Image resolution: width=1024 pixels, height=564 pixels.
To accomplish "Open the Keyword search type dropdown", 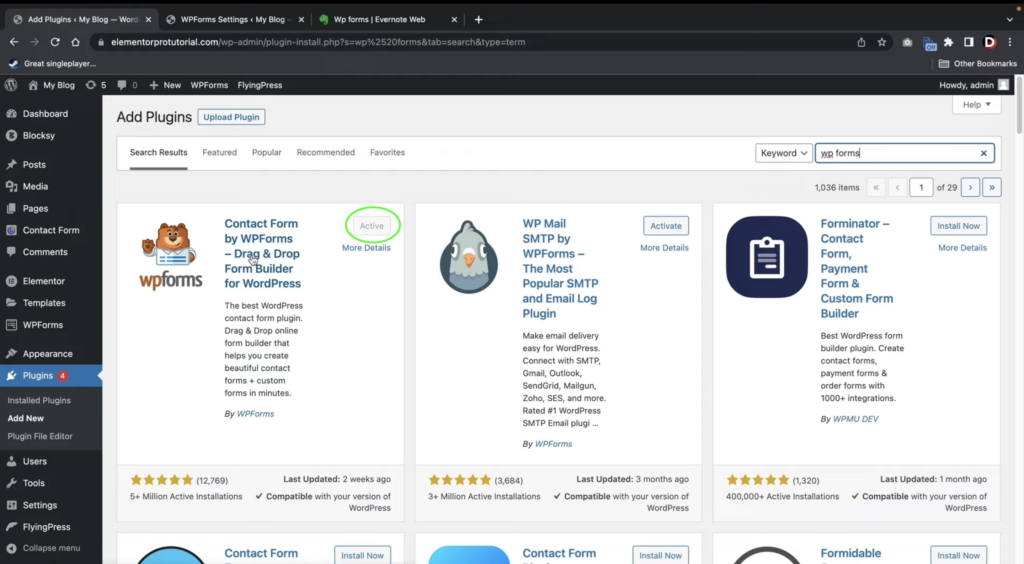I will 784,153.
